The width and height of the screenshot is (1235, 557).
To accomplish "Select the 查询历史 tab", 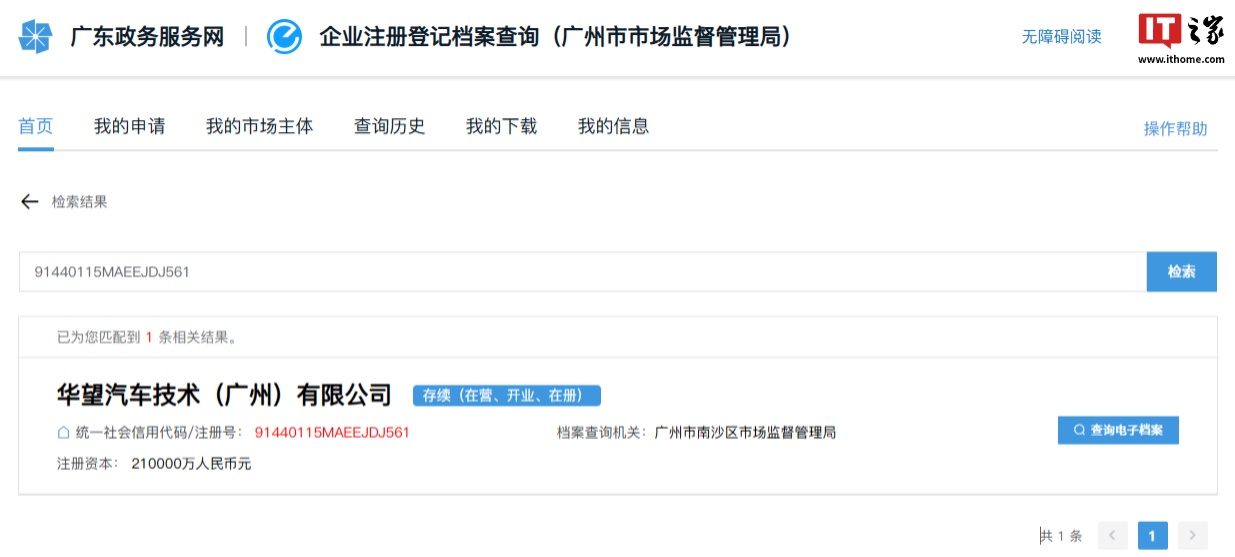I will tap(389, 126).
